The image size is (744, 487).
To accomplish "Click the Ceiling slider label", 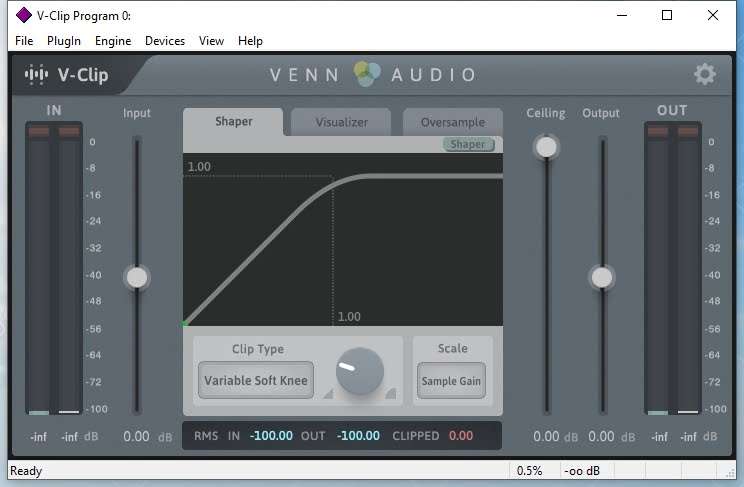I will (546, 113).
